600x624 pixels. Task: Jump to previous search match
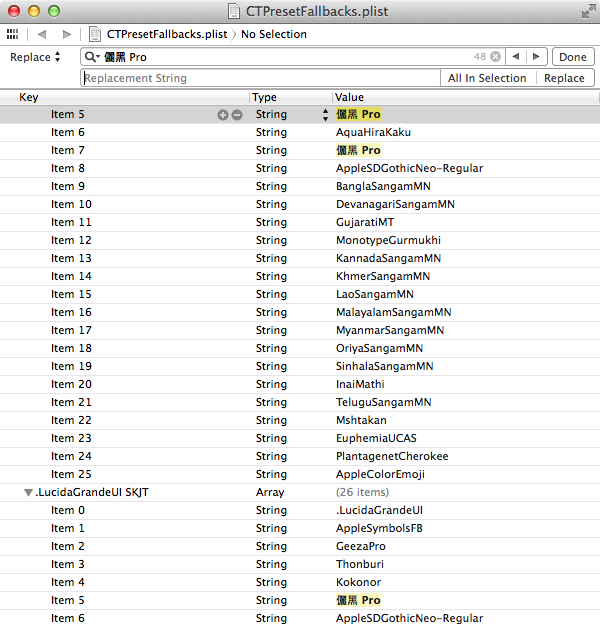coord(516,57)
